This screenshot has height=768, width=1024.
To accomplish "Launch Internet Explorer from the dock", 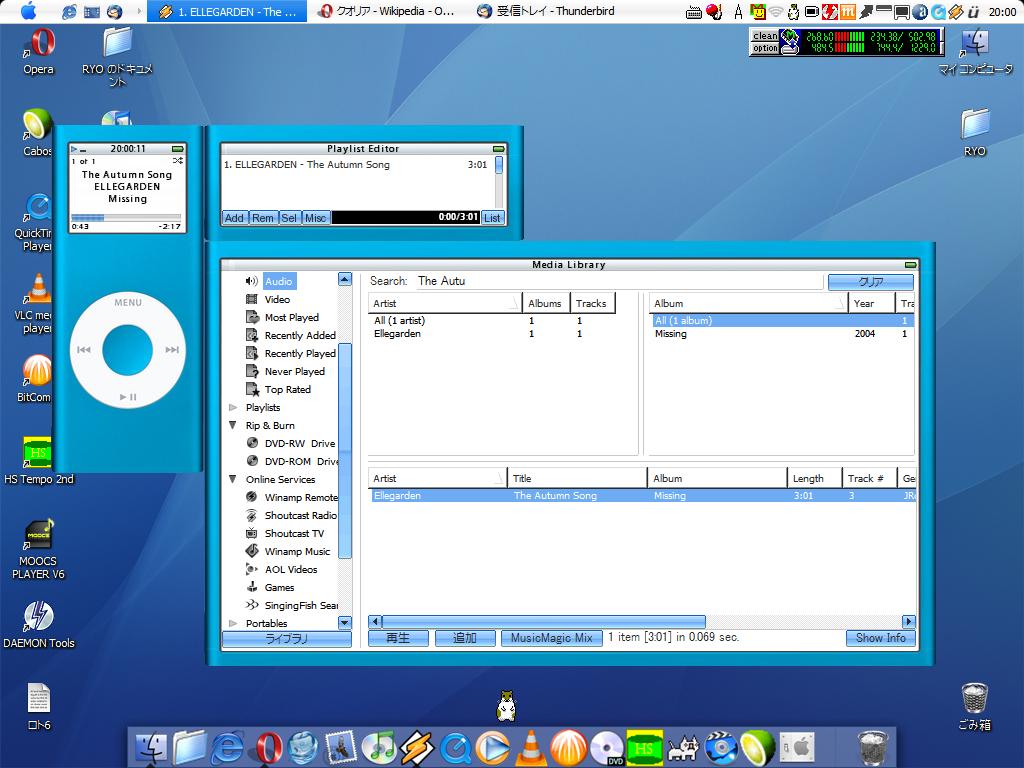I will coord(227,747).
